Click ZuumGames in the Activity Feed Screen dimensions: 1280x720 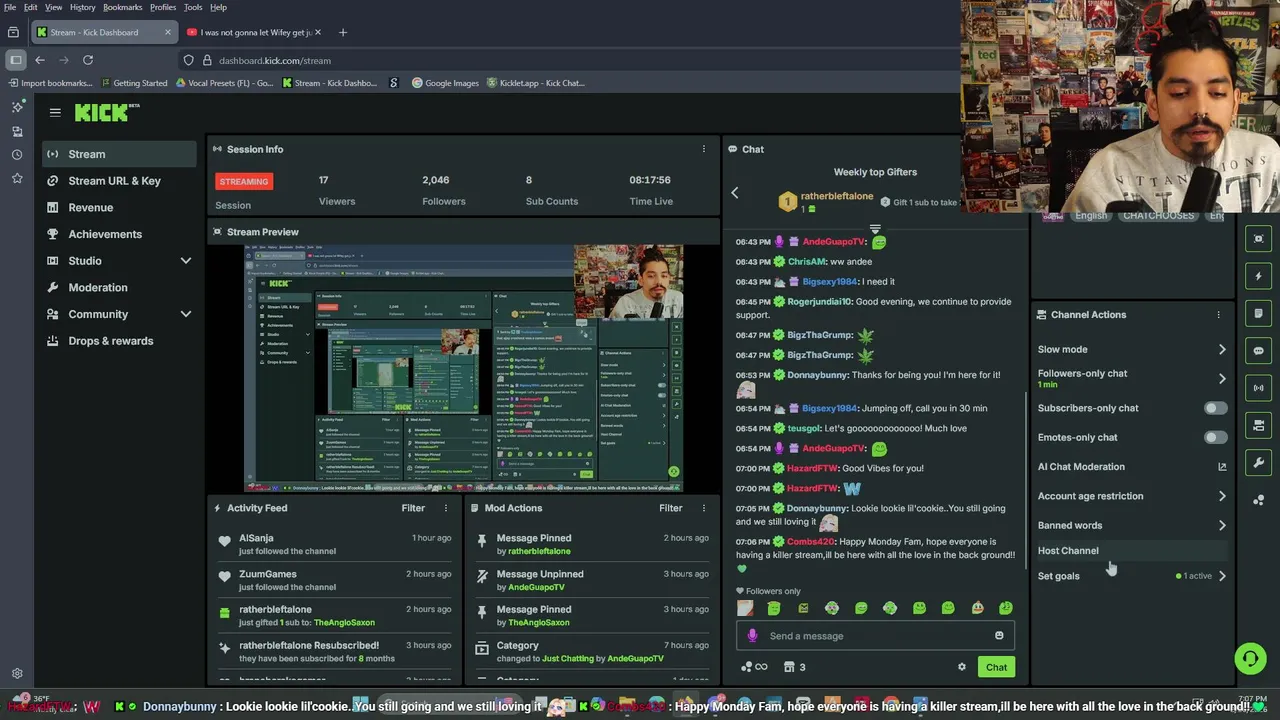(x=268, y=574)
